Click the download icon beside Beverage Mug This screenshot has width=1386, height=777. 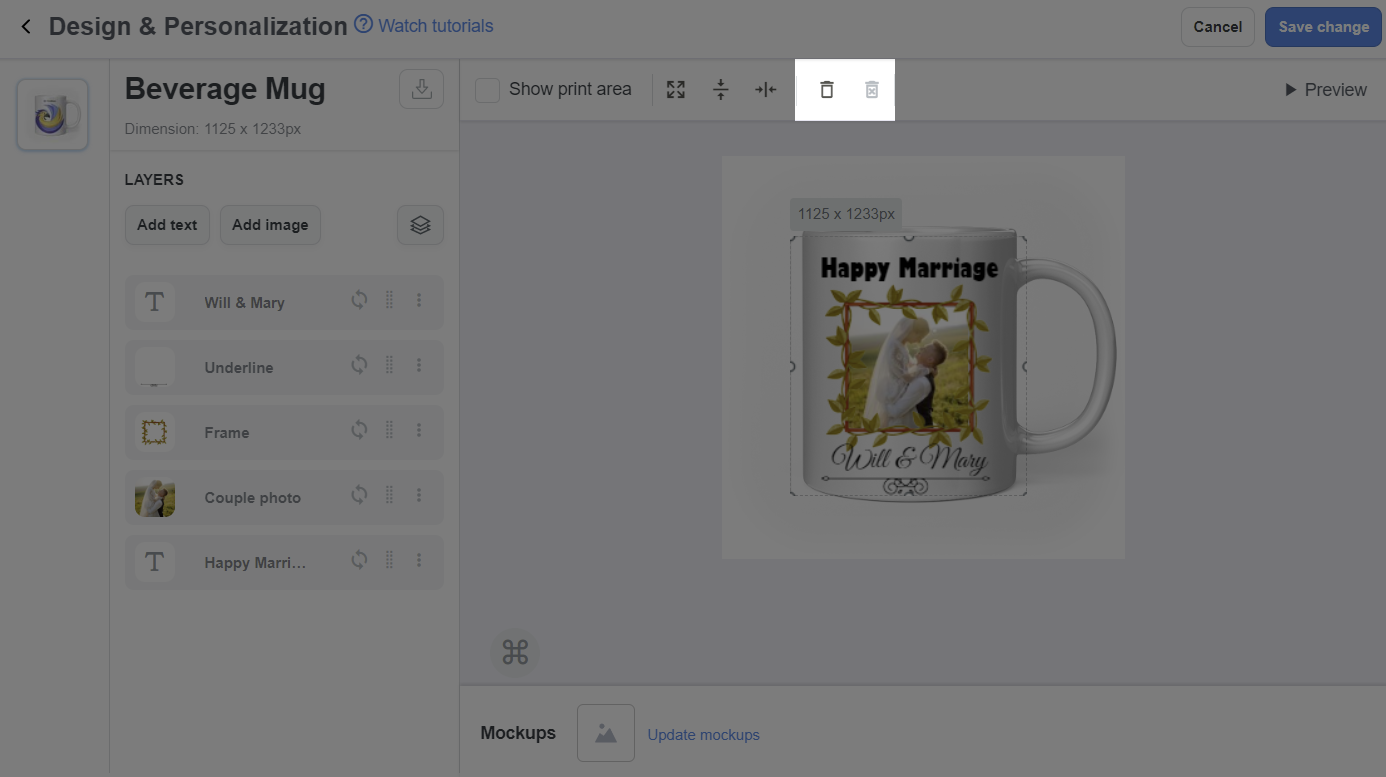(x=421, y=89)
